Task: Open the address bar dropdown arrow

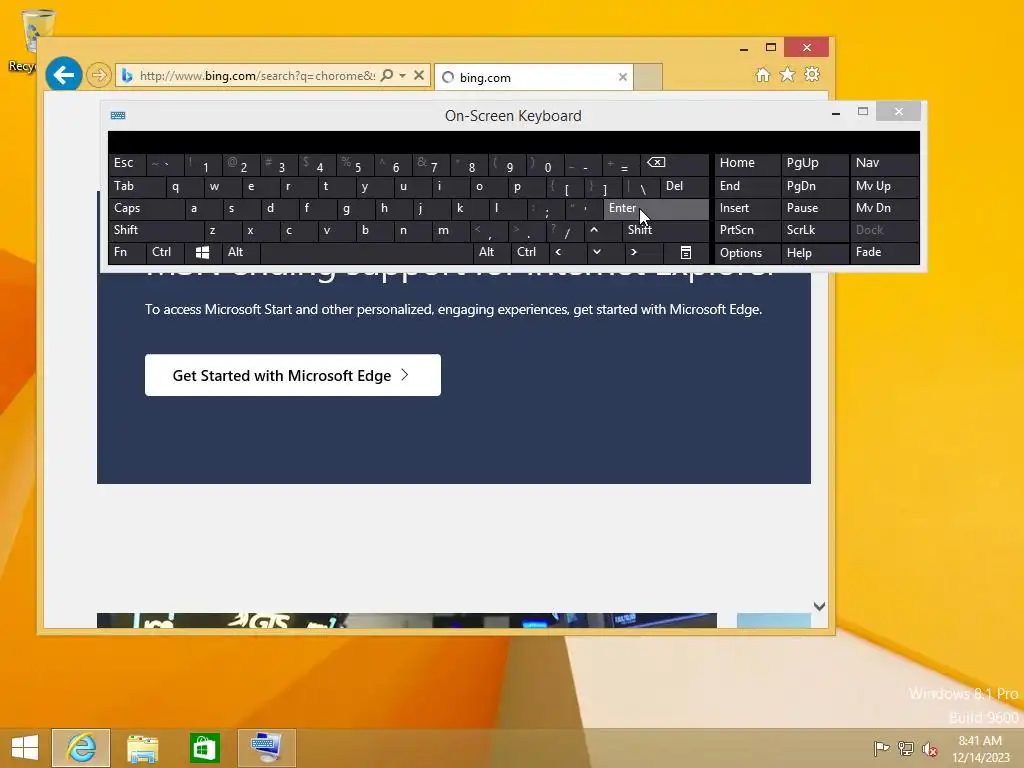Action: click(402, 76)
